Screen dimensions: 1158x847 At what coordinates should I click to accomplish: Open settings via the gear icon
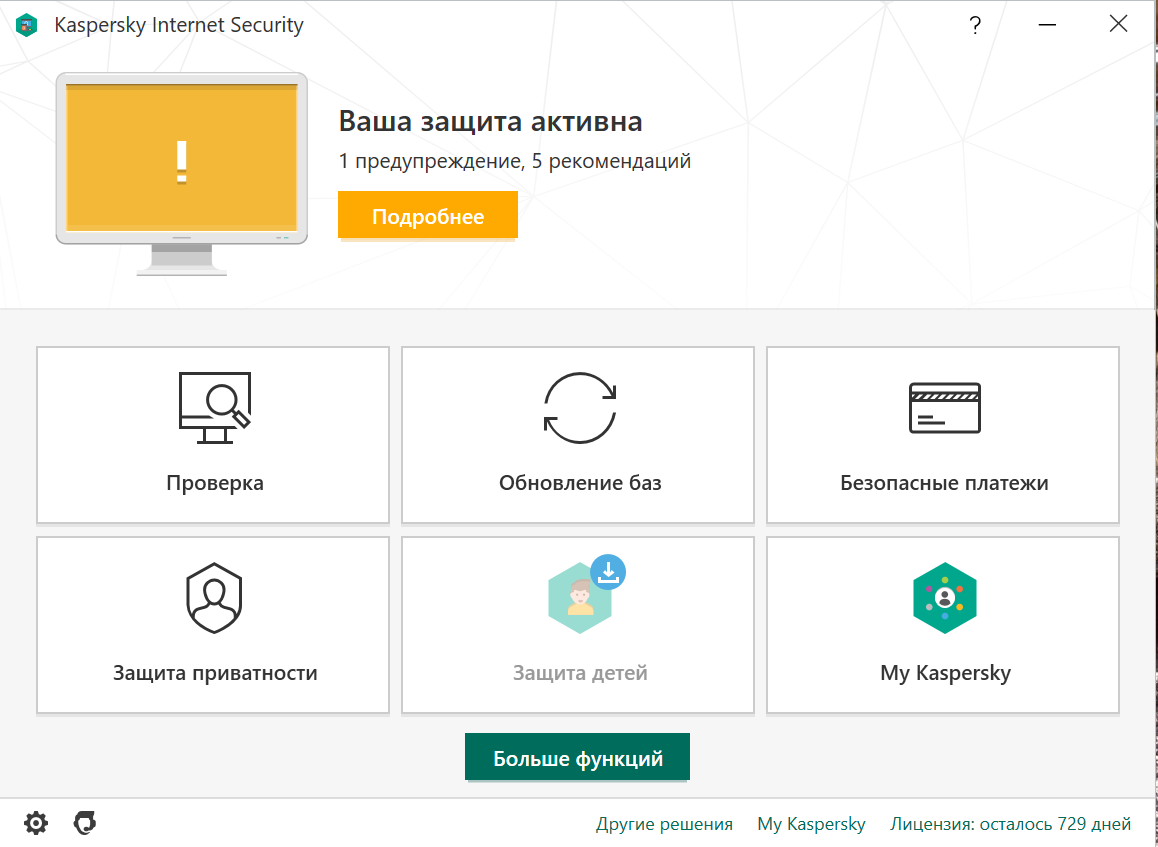click(35, 823)
